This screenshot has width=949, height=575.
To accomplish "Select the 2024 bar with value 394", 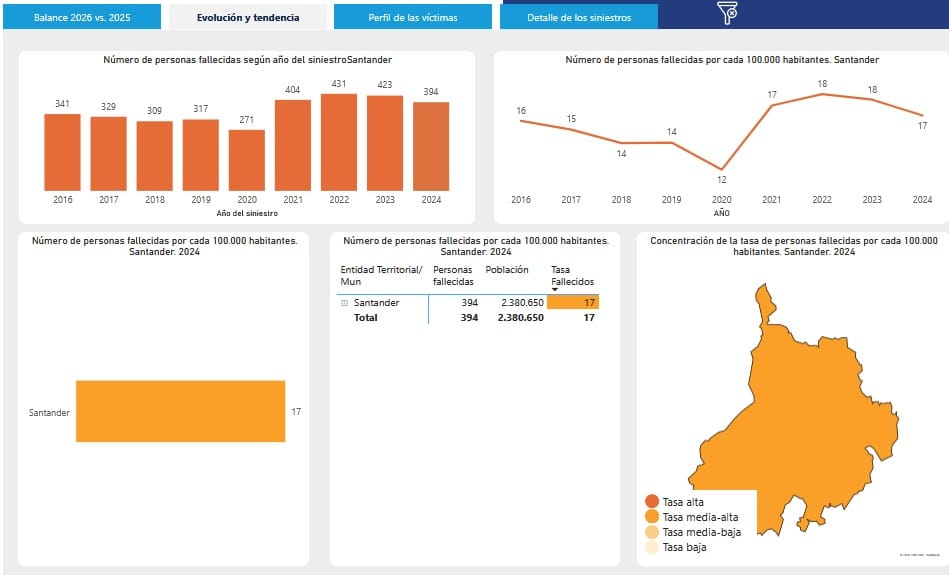I will [431, 146].
